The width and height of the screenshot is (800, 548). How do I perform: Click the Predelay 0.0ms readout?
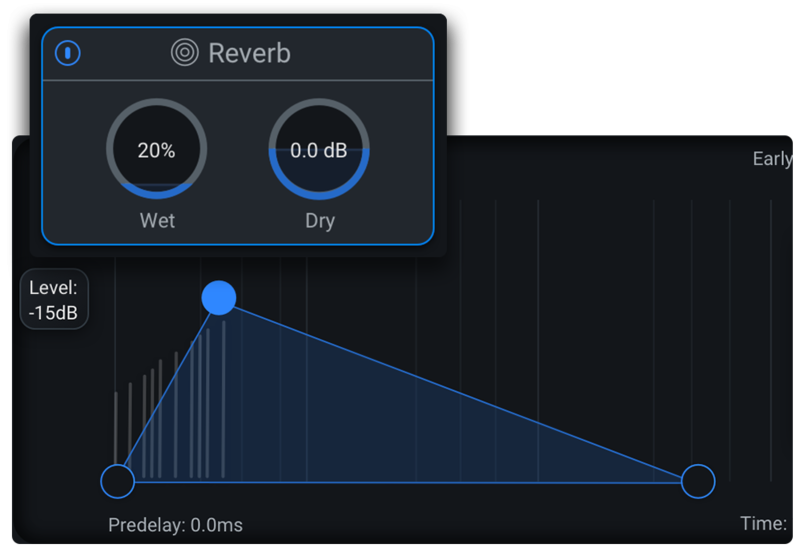[175, 525]
